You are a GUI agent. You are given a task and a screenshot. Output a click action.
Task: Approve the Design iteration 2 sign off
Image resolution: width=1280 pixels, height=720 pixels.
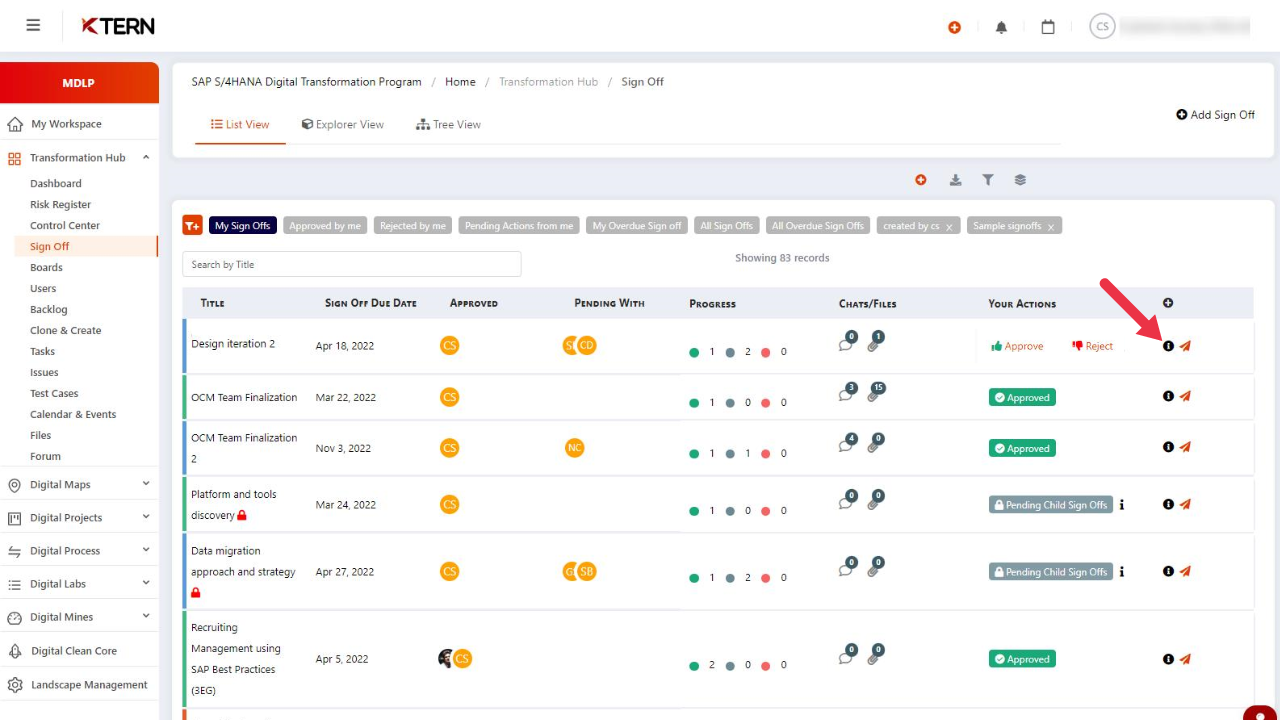[x=1017, y=346]
